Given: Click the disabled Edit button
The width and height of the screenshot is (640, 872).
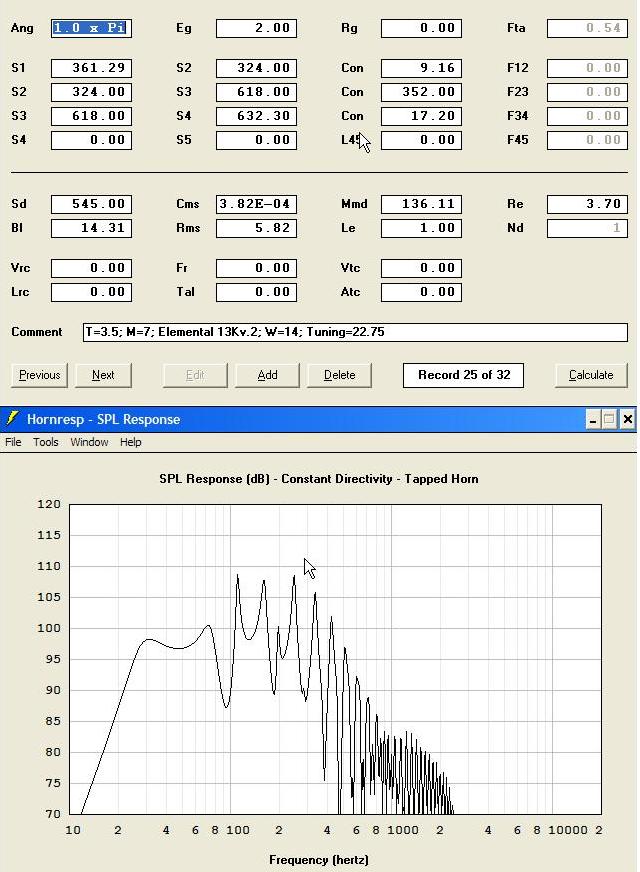Looking at the screenshot, I should point(195,375).
